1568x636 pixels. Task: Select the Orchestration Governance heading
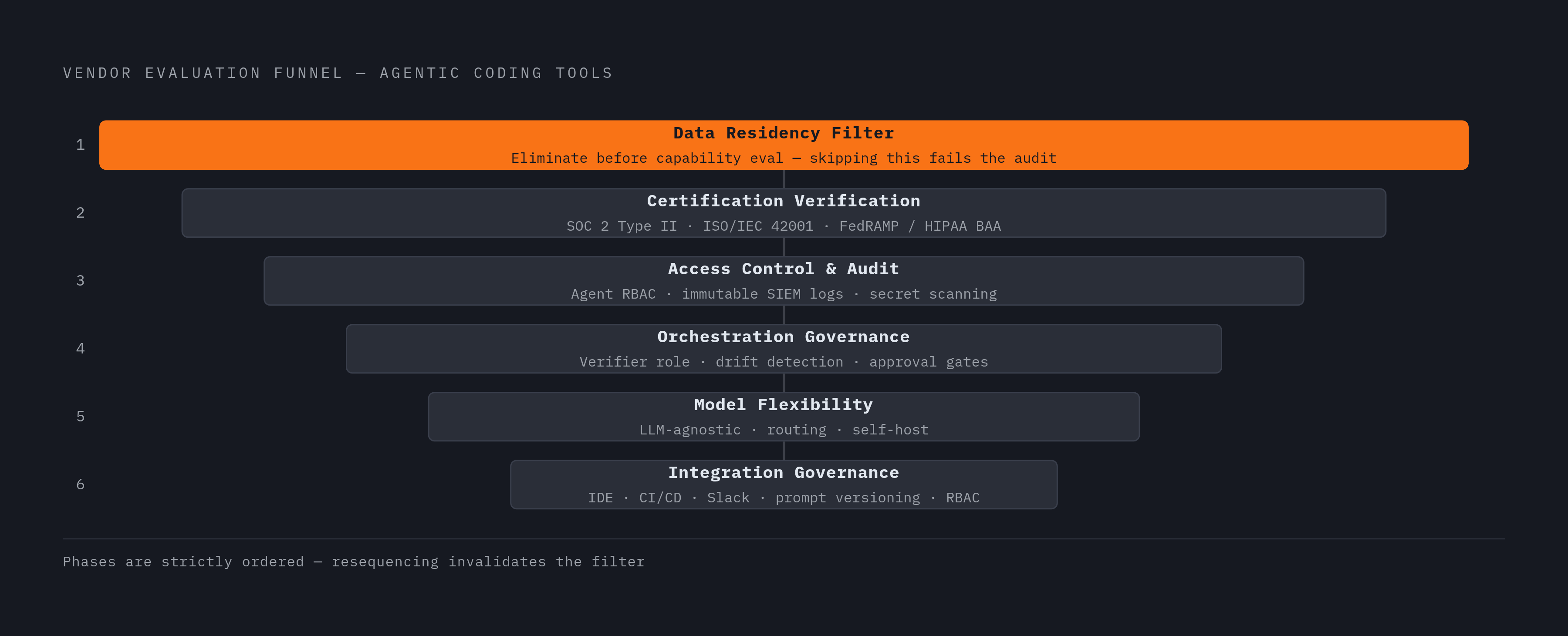click(784, 337)
